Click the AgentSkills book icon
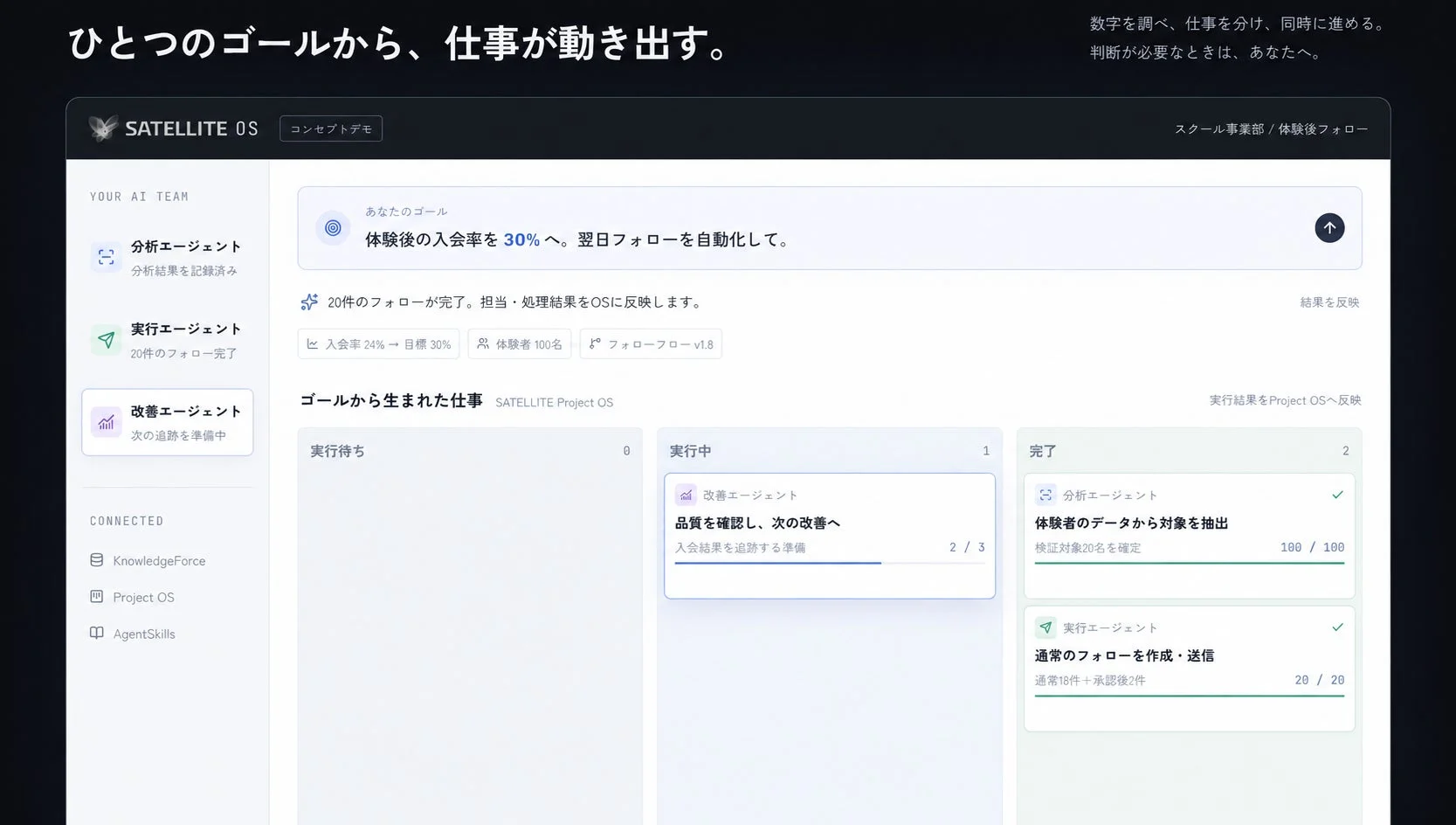1456x825 pixels. click(97, 634)
